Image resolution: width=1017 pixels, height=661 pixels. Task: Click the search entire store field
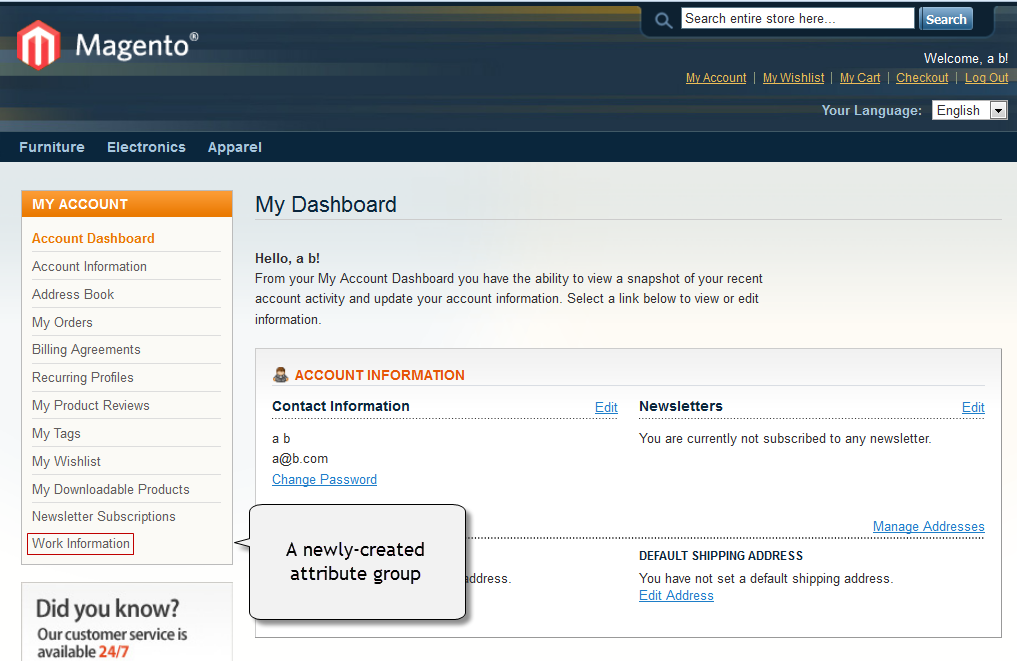pos(797,19)
